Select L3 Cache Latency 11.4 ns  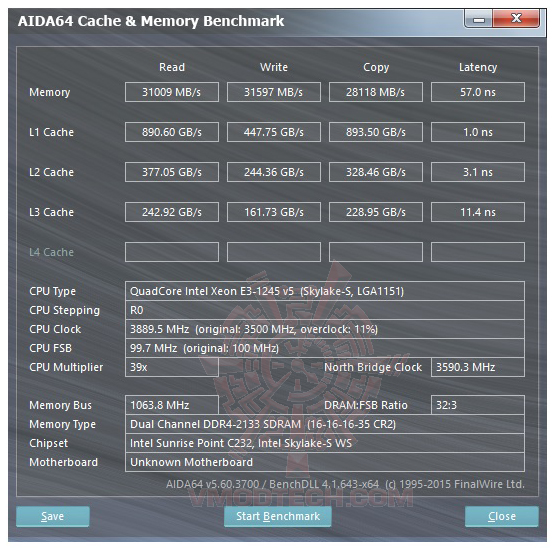(x=478, y=212)
